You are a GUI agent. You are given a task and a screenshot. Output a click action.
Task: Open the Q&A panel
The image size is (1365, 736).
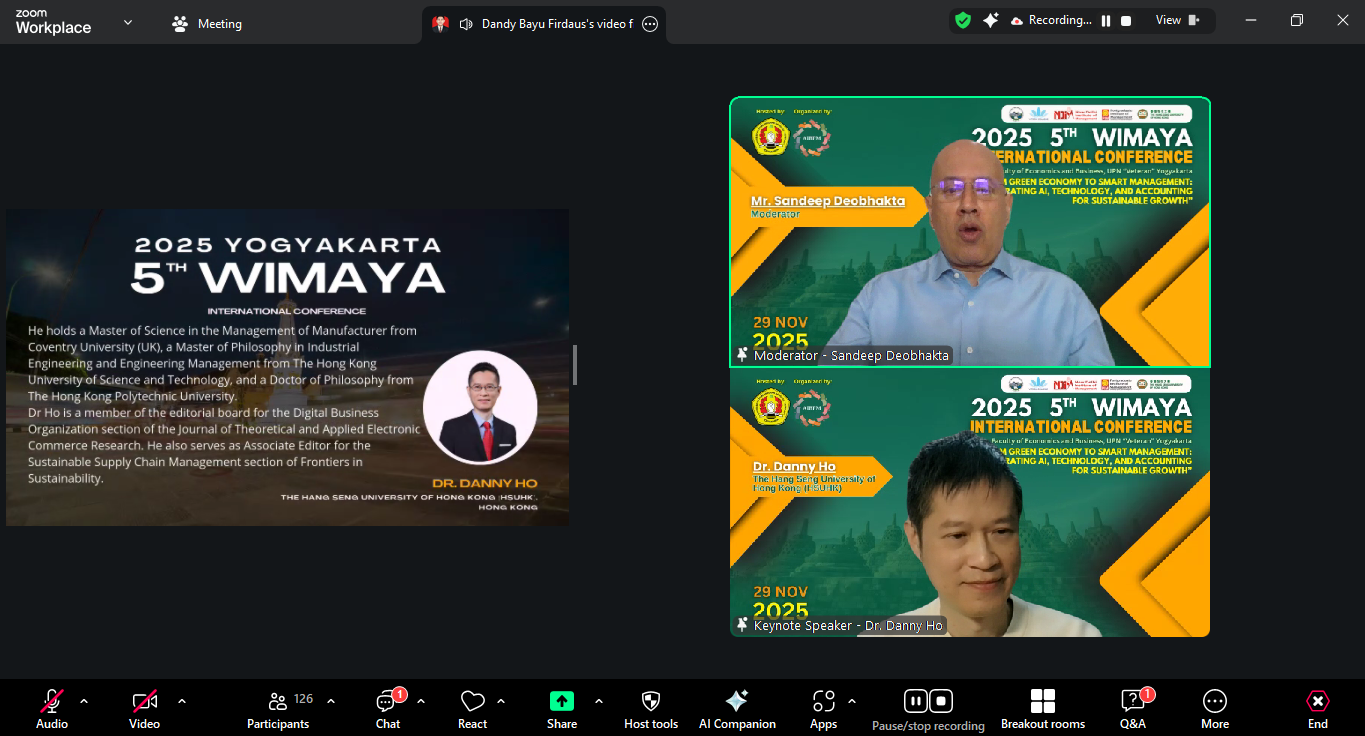pyautogui.click(x=1133, y=709)
